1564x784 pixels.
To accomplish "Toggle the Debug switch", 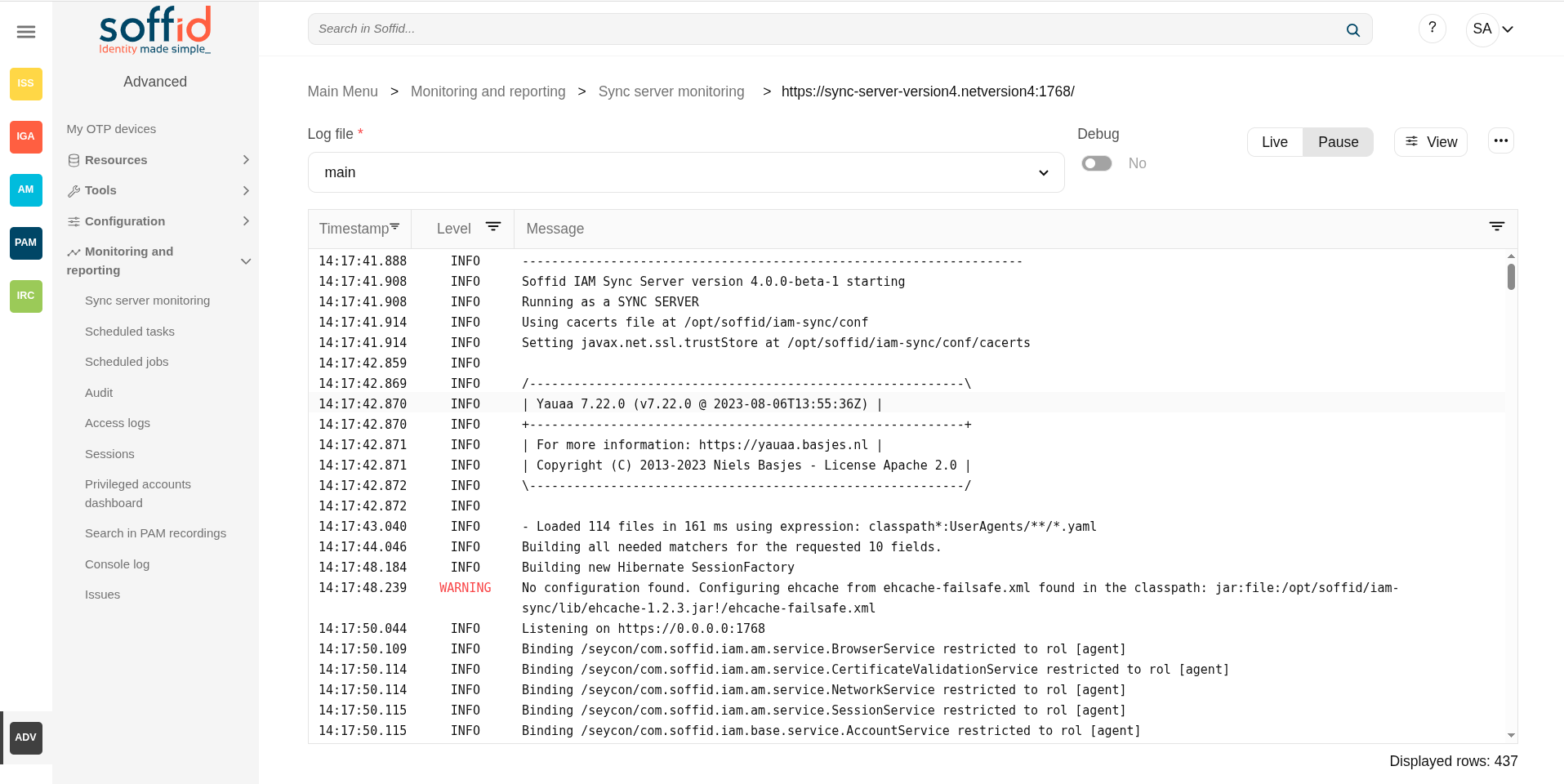I will tap(1096, 163).
